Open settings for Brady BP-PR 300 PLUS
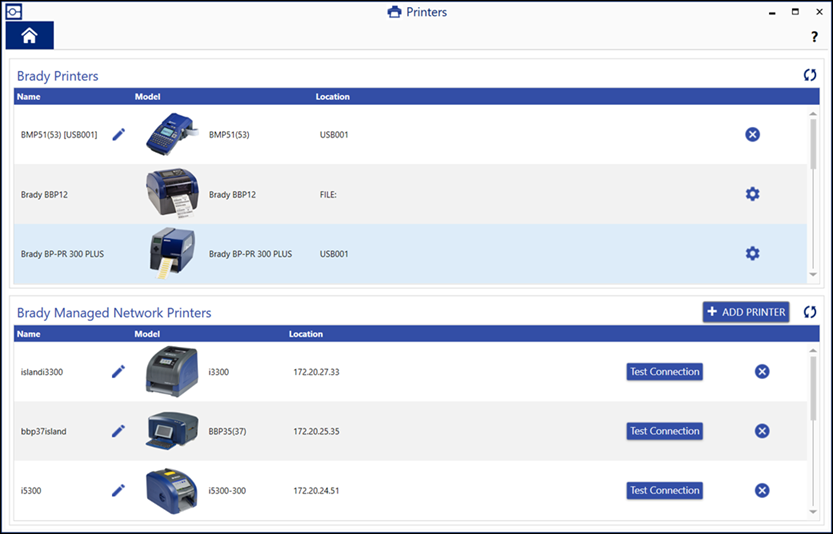 752,254
